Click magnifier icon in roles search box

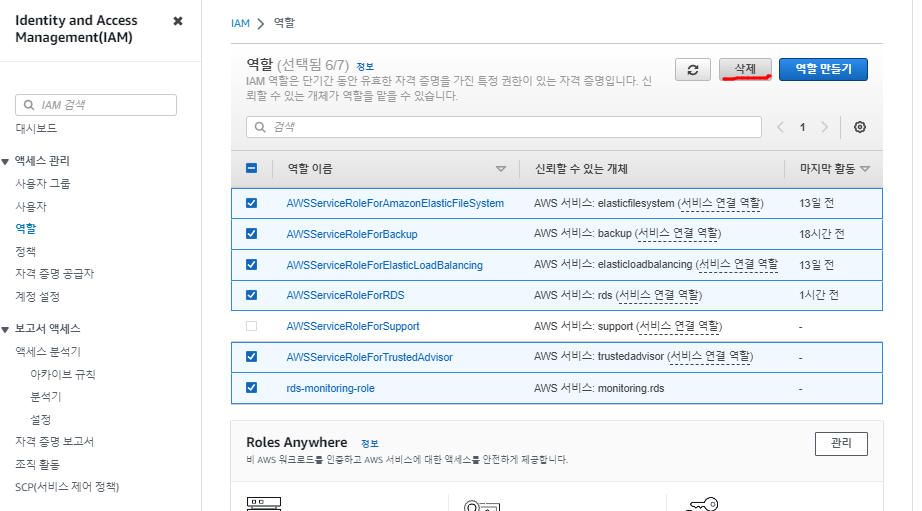[x=260, y=127]
